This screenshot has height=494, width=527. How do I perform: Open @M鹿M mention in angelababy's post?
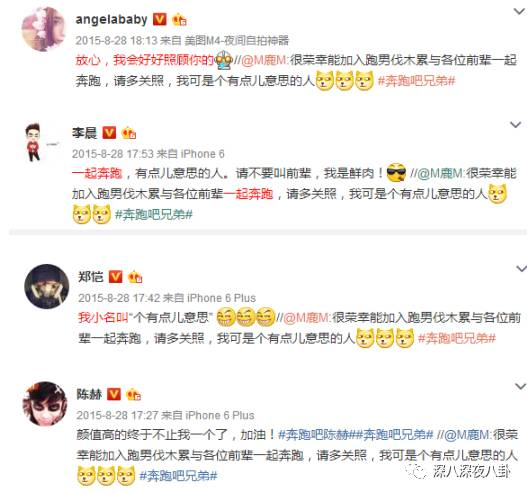264,60
